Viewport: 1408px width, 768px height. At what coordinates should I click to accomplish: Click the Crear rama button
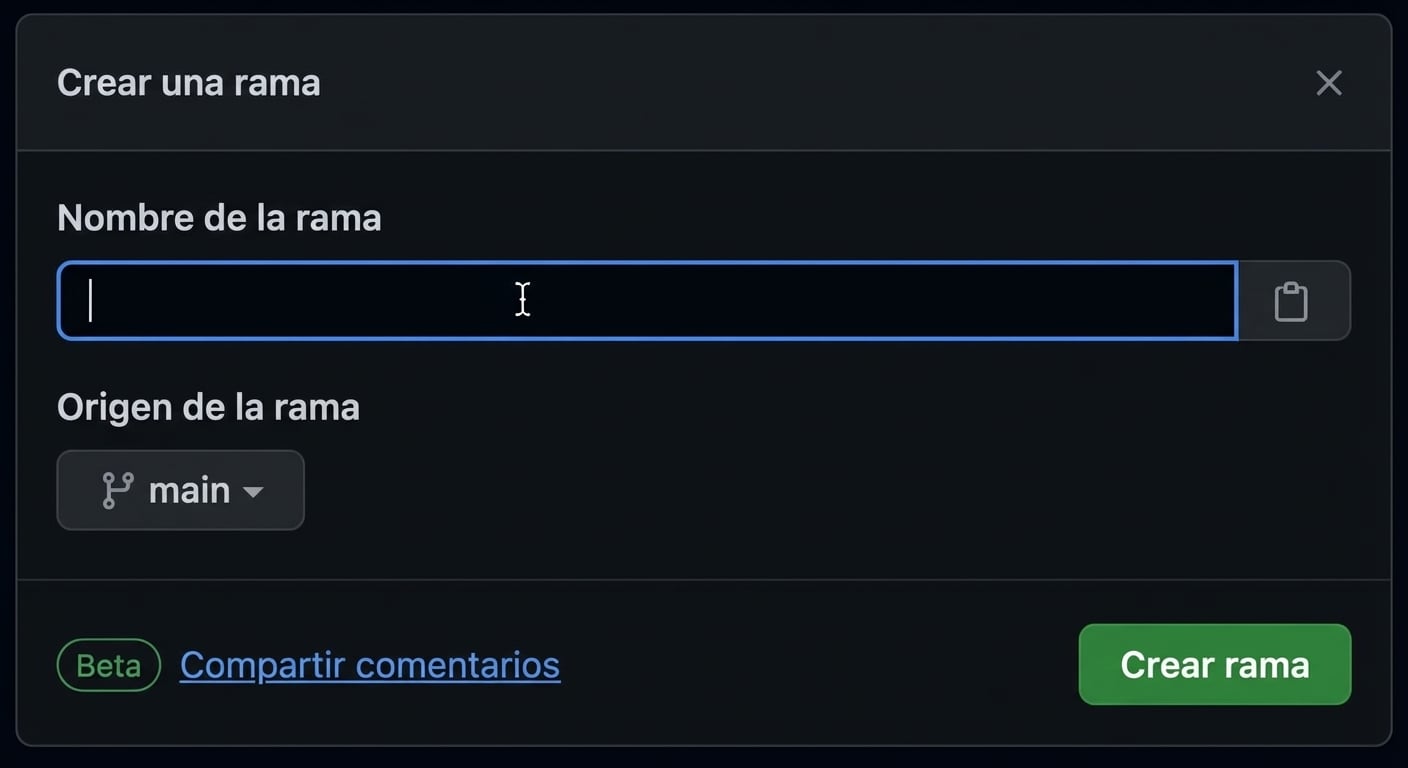pos(1214,664)
